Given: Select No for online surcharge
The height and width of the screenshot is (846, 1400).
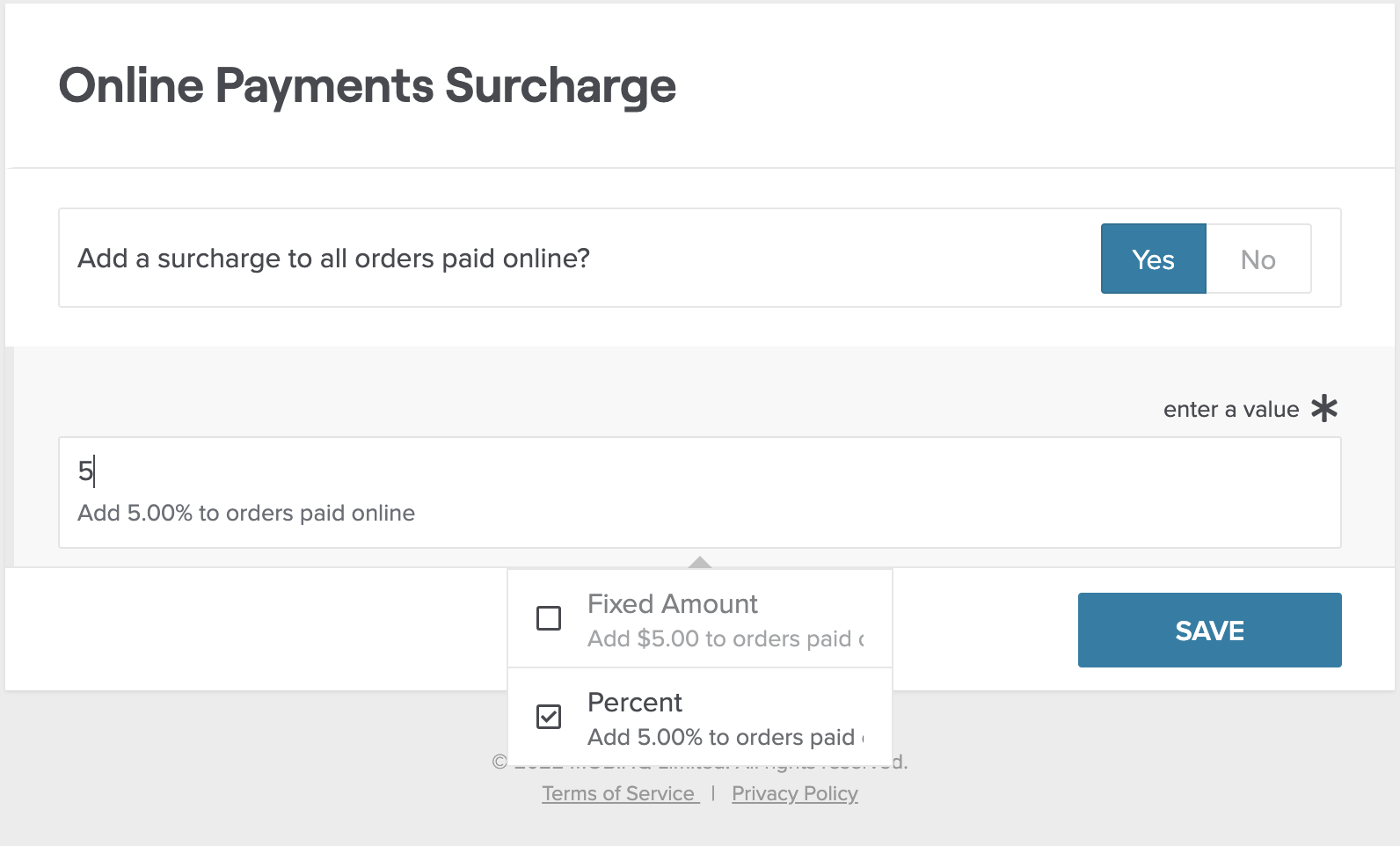Looking at the screenshot, I should 1258,259.
